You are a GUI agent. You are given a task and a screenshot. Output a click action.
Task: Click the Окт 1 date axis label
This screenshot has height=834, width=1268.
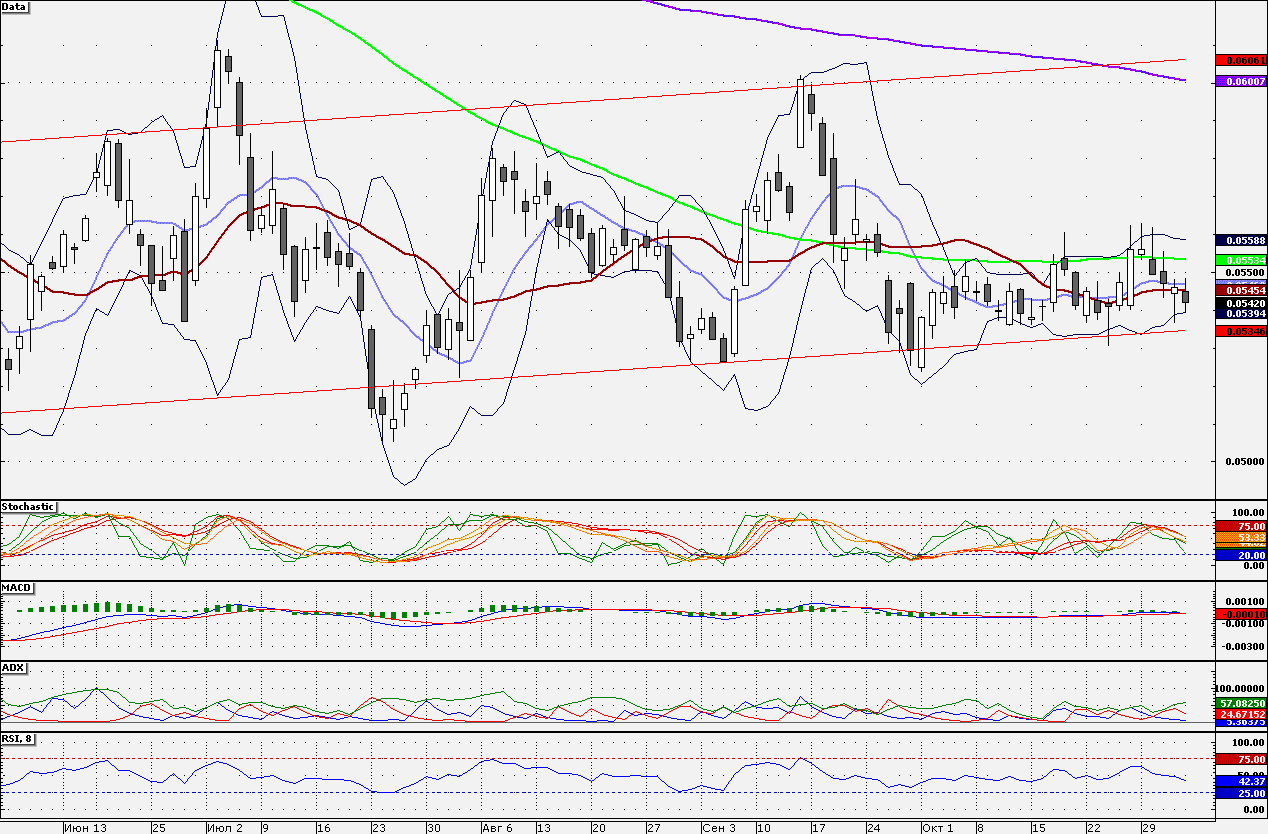[x=937, y=828]
